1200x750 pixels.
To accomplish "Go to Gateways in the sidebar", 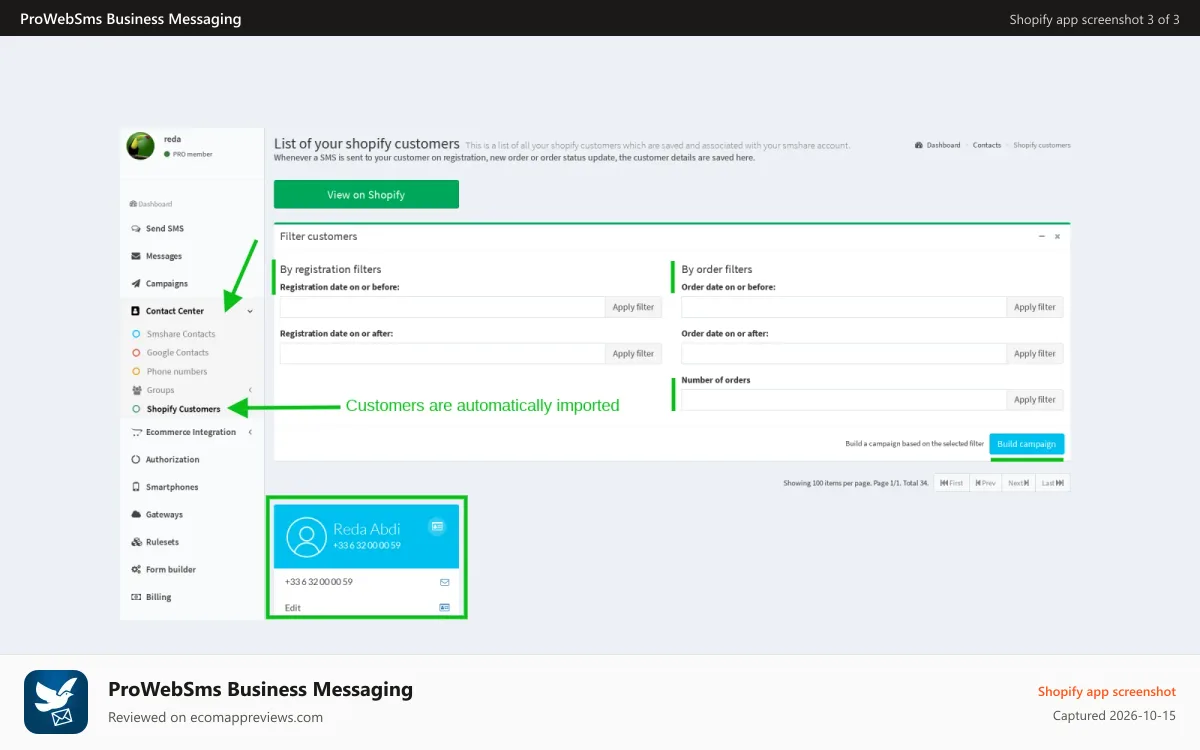I will [165, 515].
